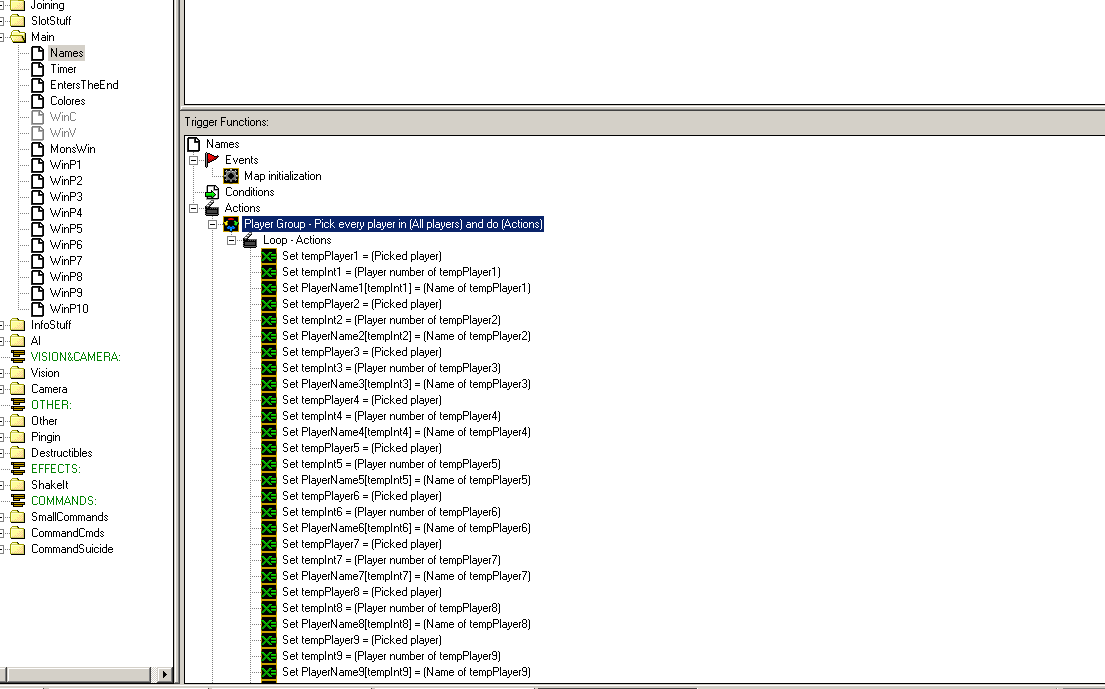
Task: Select the SmallCommands folder
Action: (69, 516)
